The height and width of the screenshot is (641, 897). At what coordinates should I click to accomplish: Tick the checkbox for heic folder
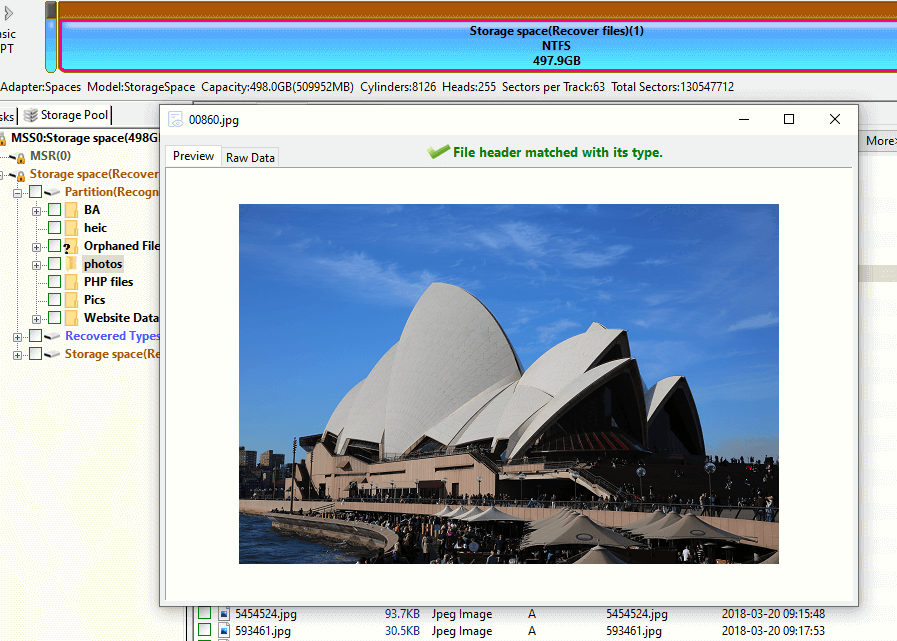pyautogui.click(x=54, y=228)
